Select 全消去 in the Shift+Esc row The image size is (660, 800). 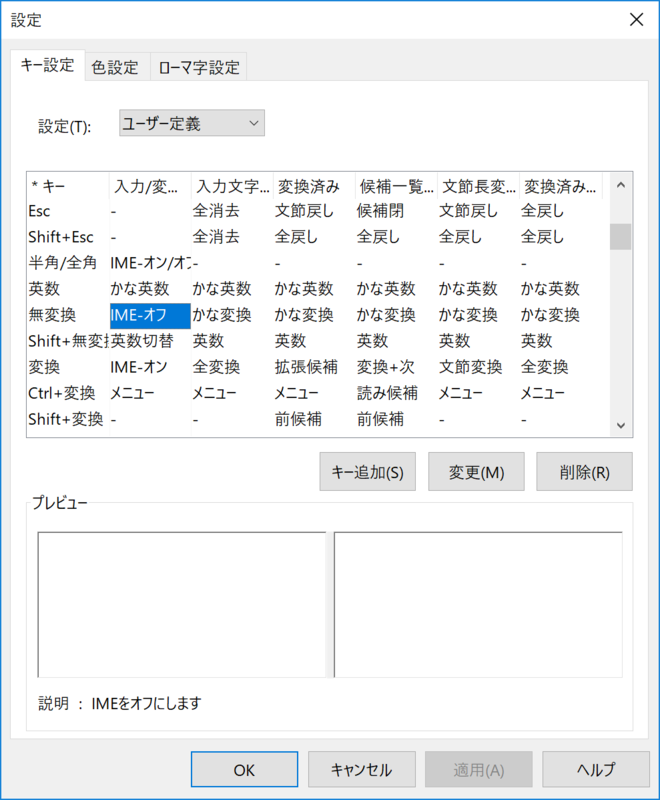click(216, 237)
